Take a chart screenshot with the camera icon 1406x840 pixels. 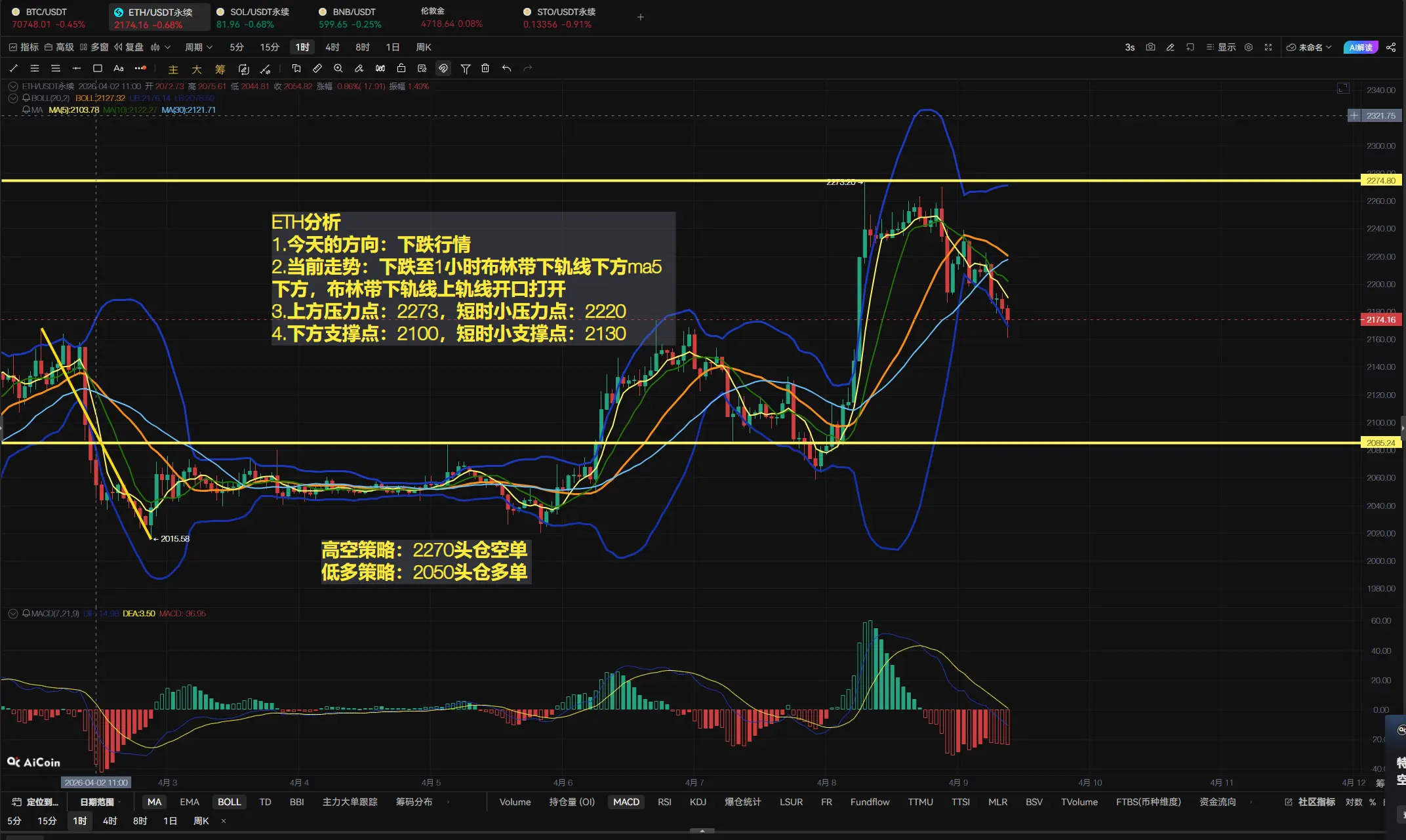point(1150,47)
